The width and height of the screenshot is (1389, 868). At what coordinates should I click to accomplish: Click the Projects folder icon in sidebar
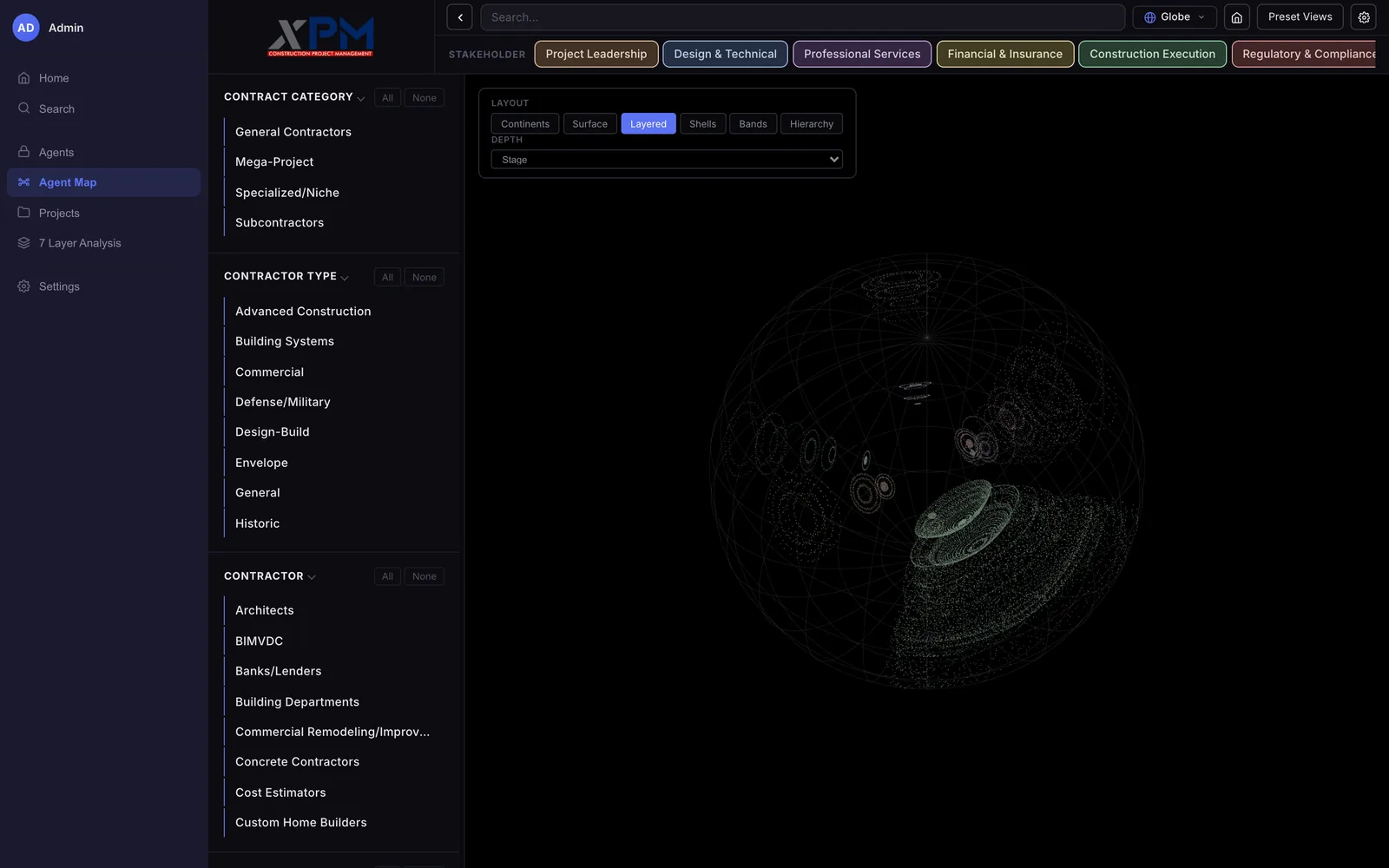[24, 213]
